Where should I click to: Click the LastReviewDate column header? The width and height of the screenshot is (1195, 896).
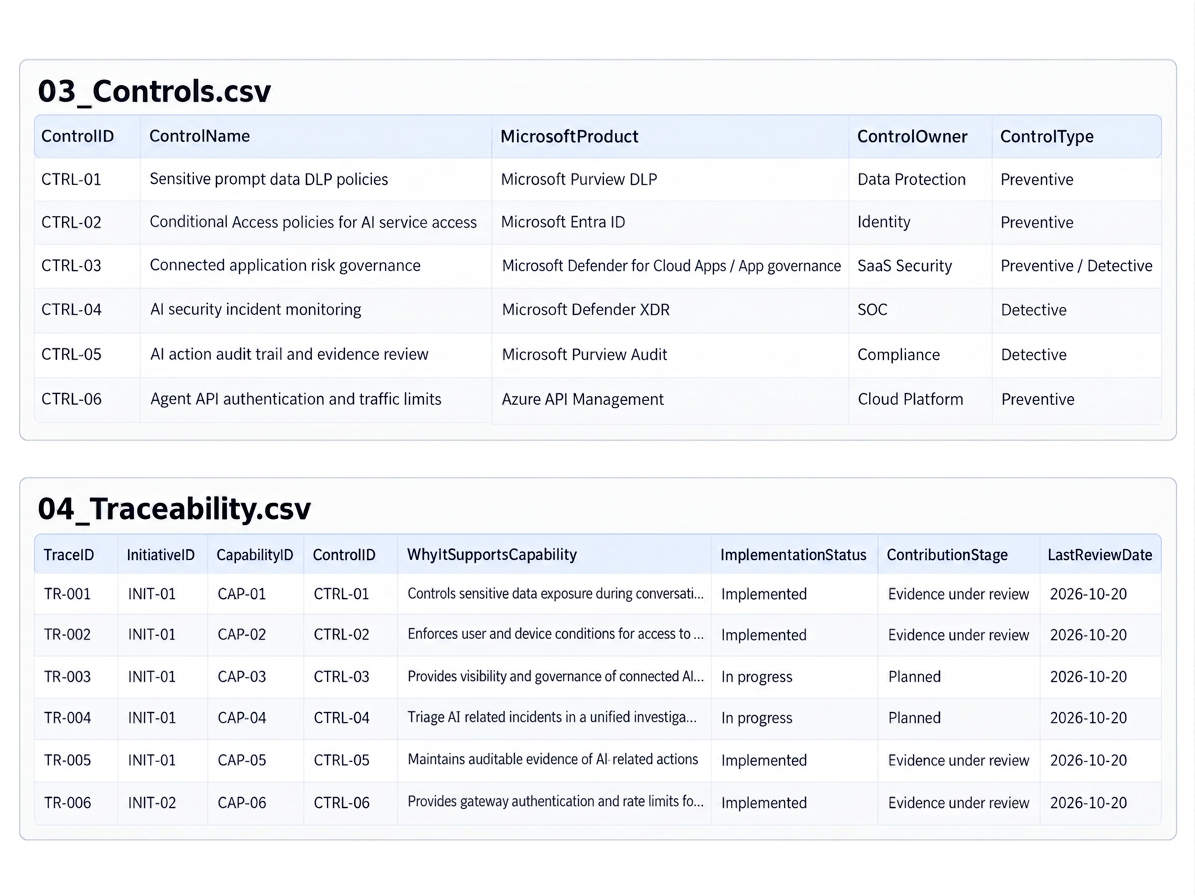pos(1100,555)
